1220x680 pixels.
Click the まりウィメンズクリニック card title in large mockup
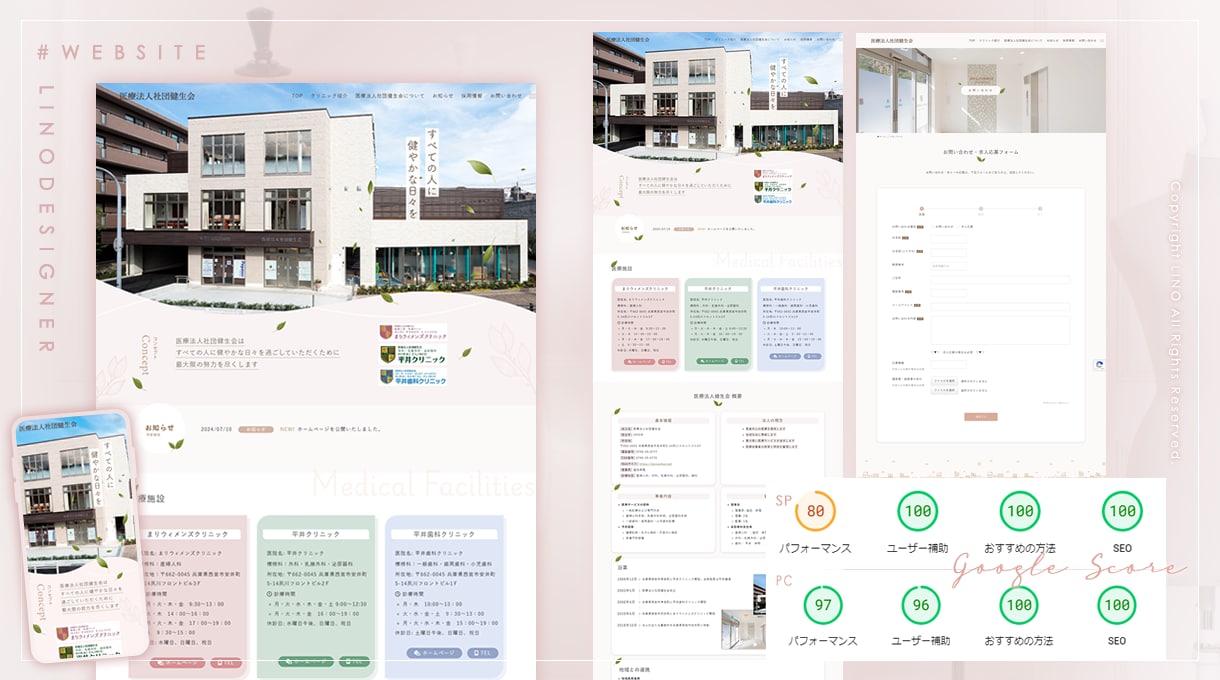coord(187,535)
